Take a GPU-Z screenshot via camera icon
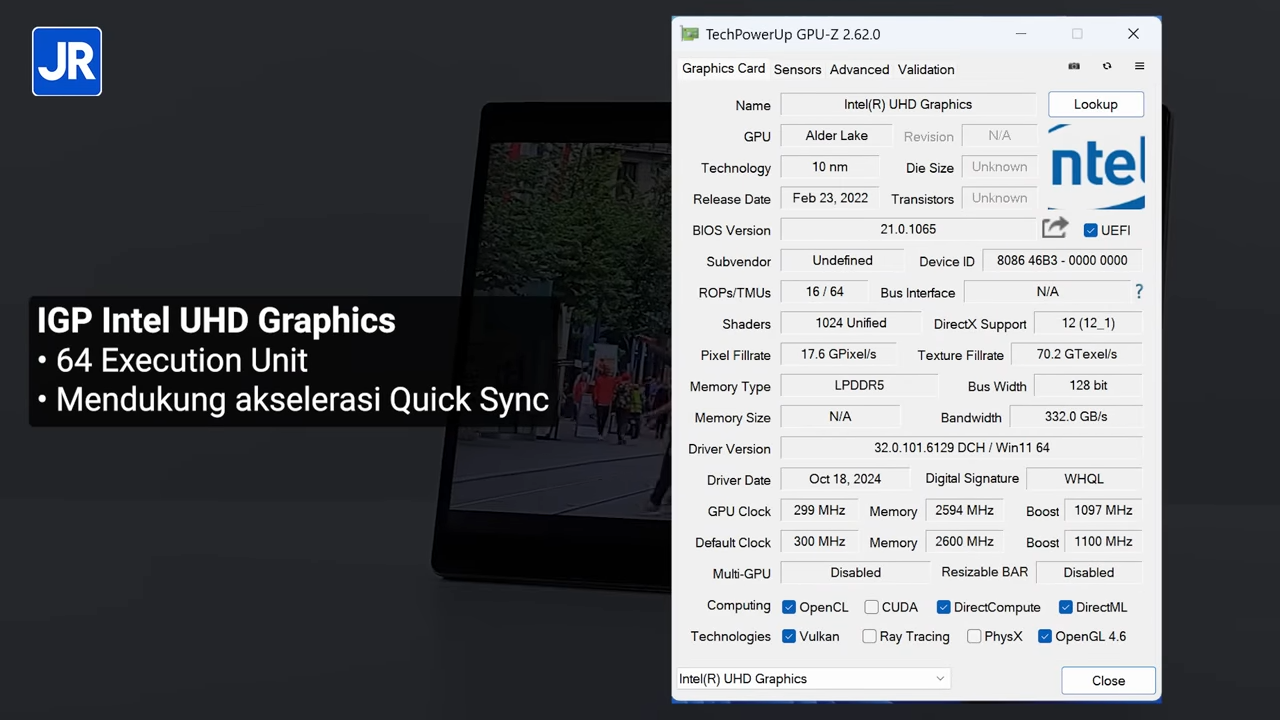Viewport: 1280px width, 720px height. [1074, 66]
